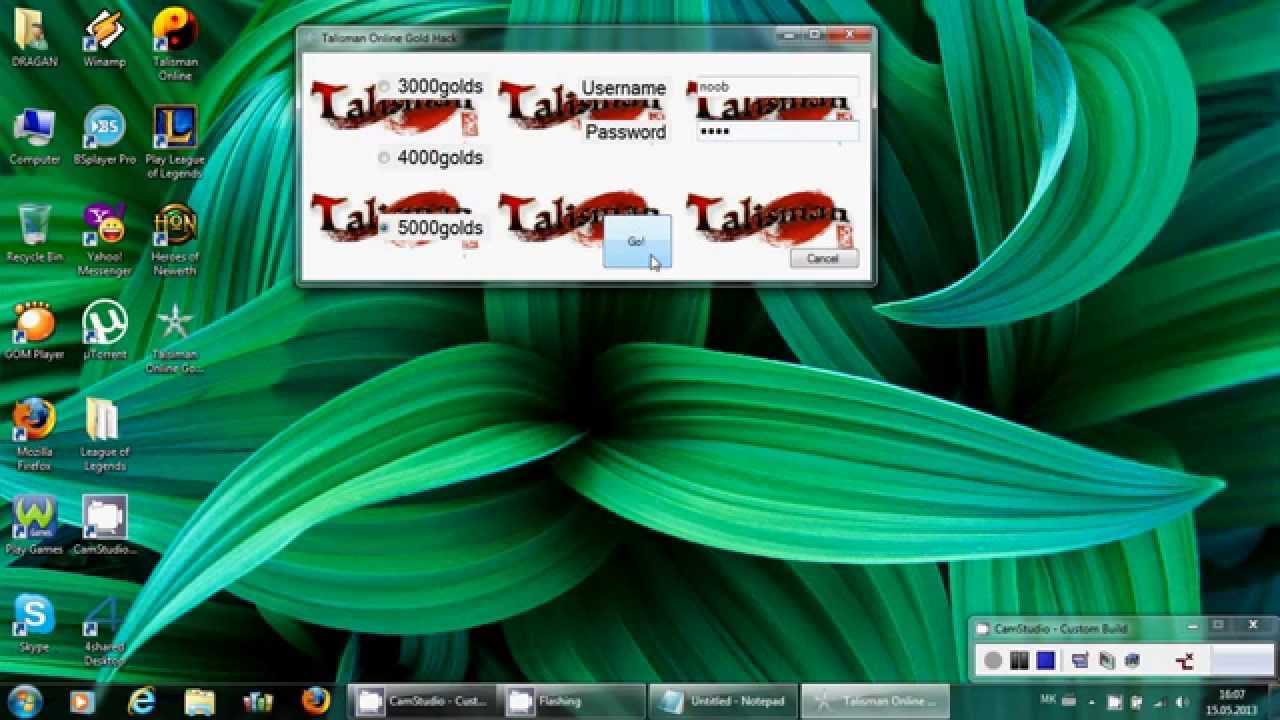Viewport: 1280px width, 720px height.
Task: Open Play League of Legends shortcut
Action: click(175, 142)
